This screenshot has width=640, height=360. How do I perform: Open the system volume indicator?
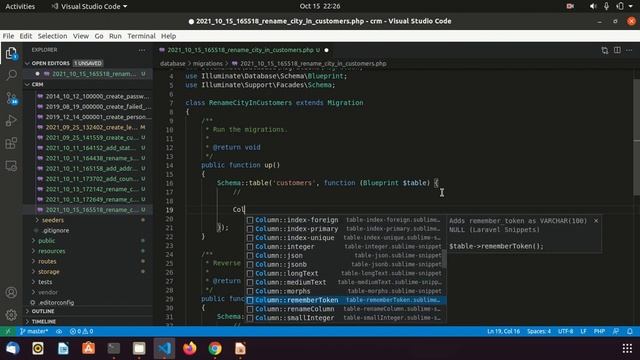[593, 6]
